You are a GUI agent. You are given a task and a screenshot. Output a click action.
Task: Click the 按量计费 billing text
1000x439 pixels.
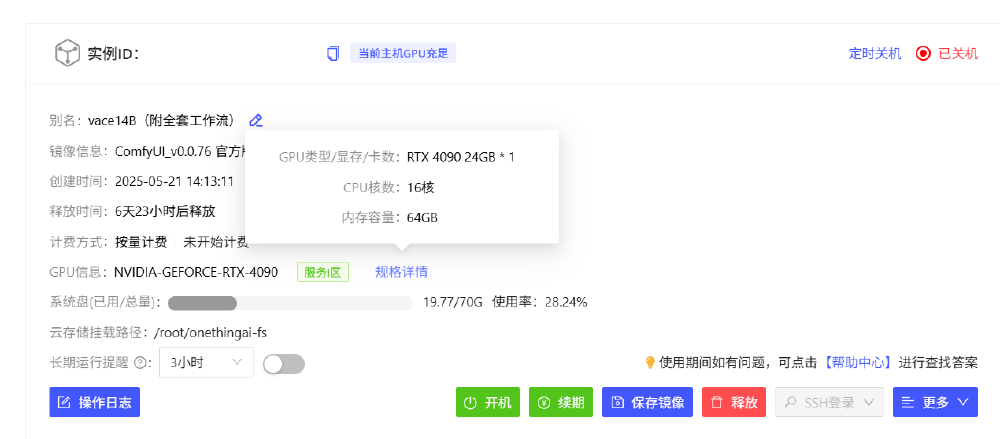tap(141, 242)
